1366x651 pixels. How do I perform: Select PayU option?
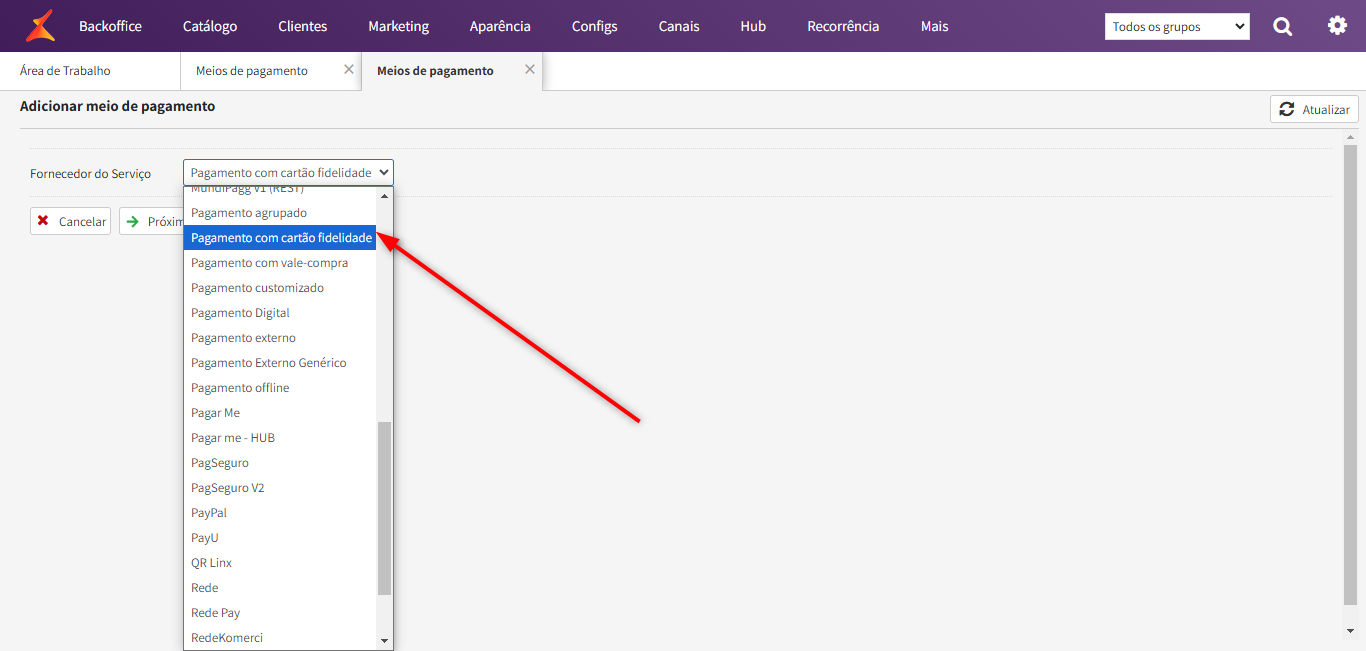coord(280,538)
